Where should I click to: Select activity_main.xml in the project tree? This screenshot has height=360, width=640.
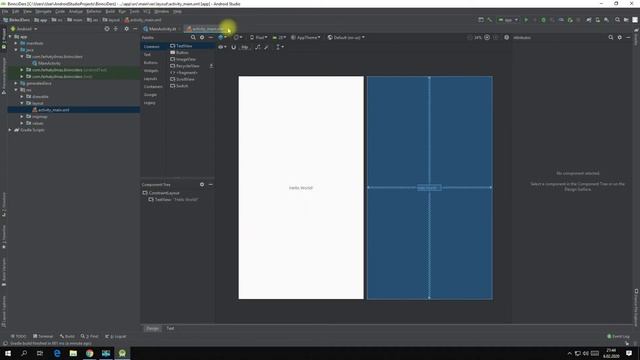(51, 110)
